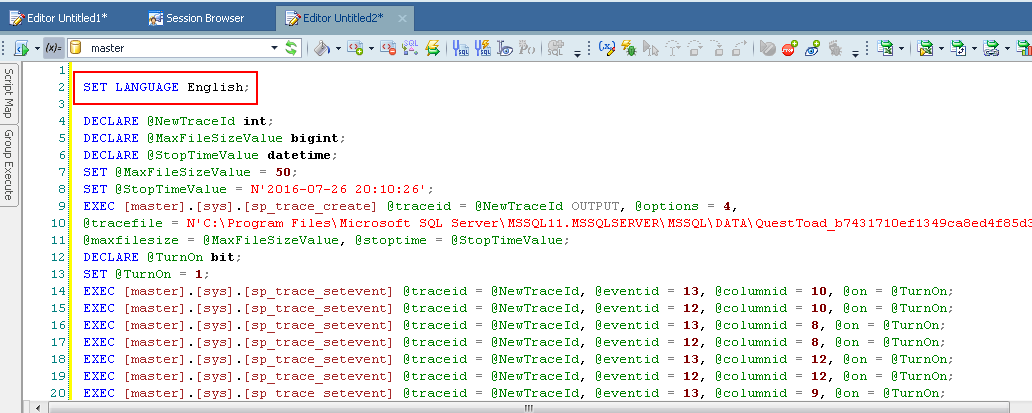Expand the paint bucket dropdown arrow
Viewport: 1032px width, 413px height.
pyautogui.click(x=338, y=48)
